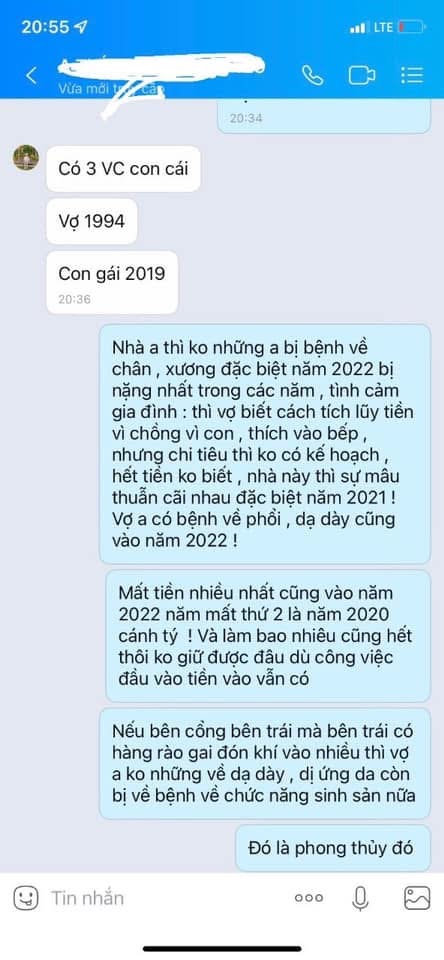Tap message starting 'Mất tiền nhiều nhất'
This screenshot has width=444, height=960.
268,636
